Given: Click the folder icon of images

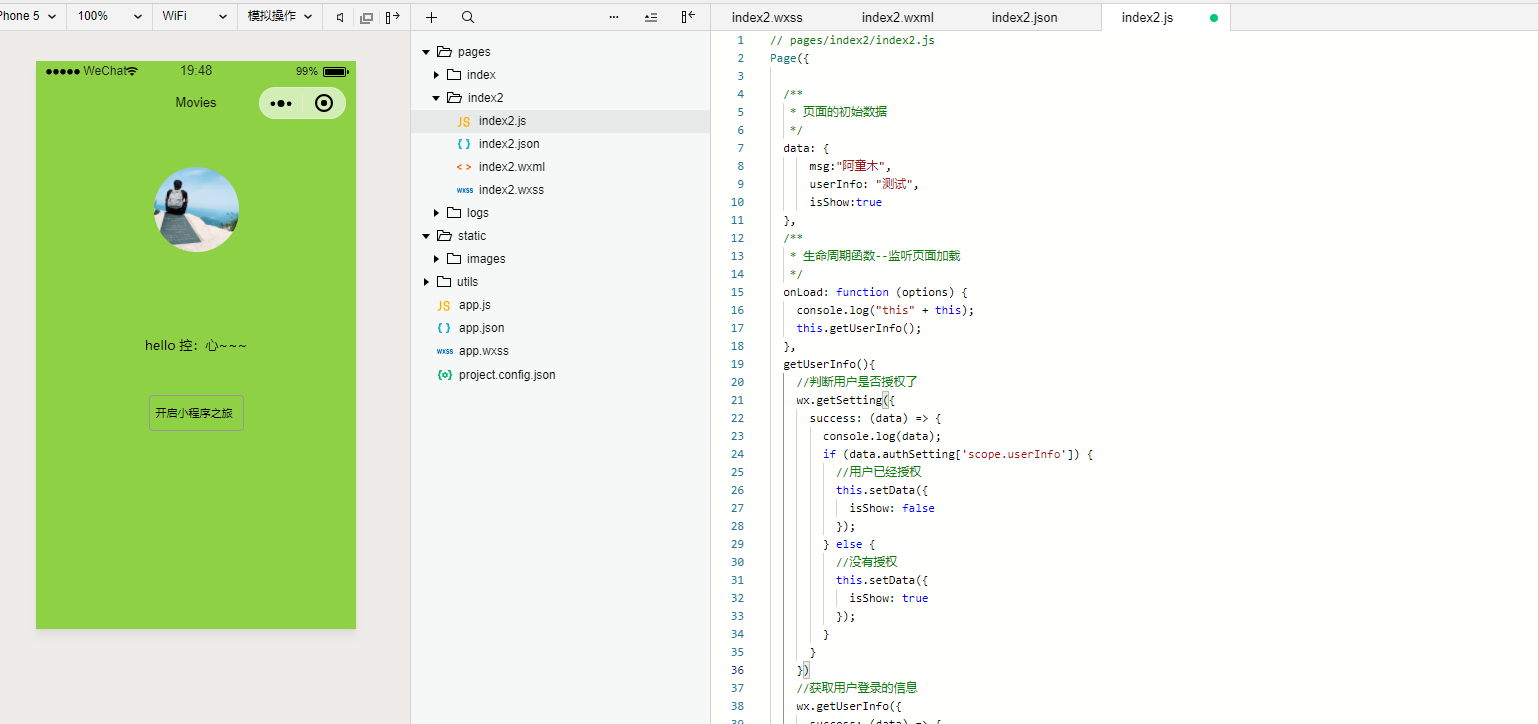Looking at the screenshot, I should click(454, 259).
